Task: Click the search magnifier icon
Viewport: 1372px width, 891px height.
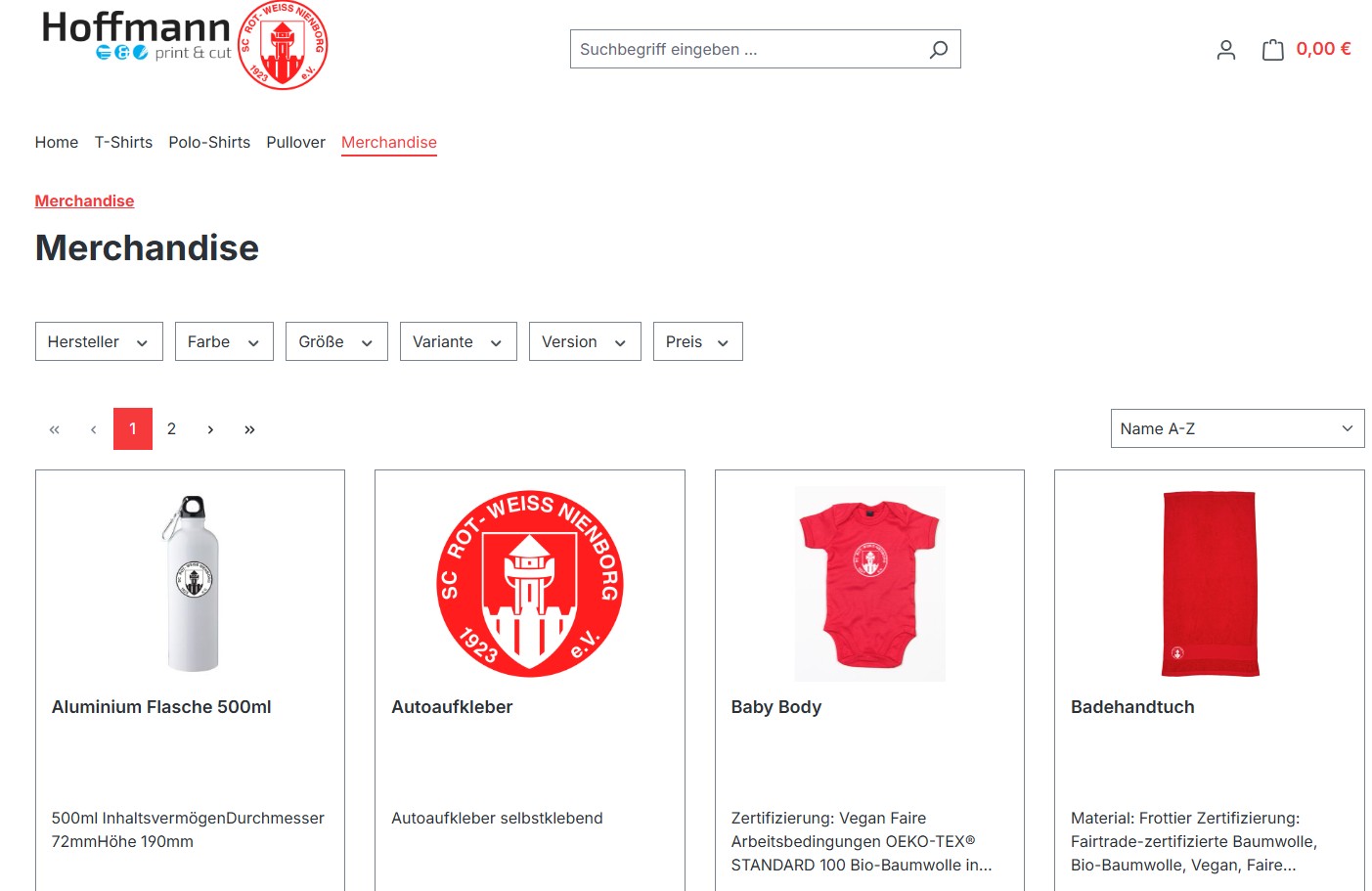Action: [938, 49]
